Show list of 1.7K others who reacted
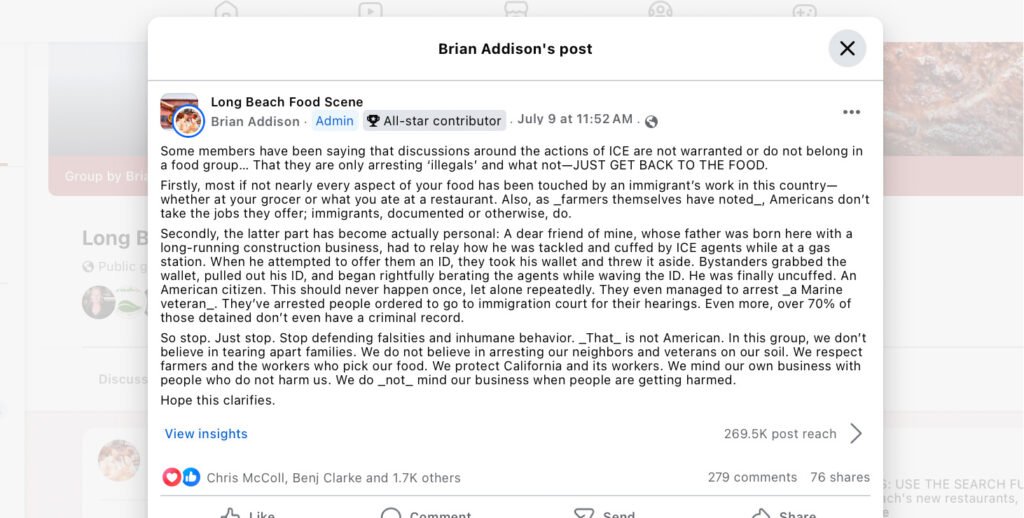This screenshot has width=1024, height=518. point(426,478)
